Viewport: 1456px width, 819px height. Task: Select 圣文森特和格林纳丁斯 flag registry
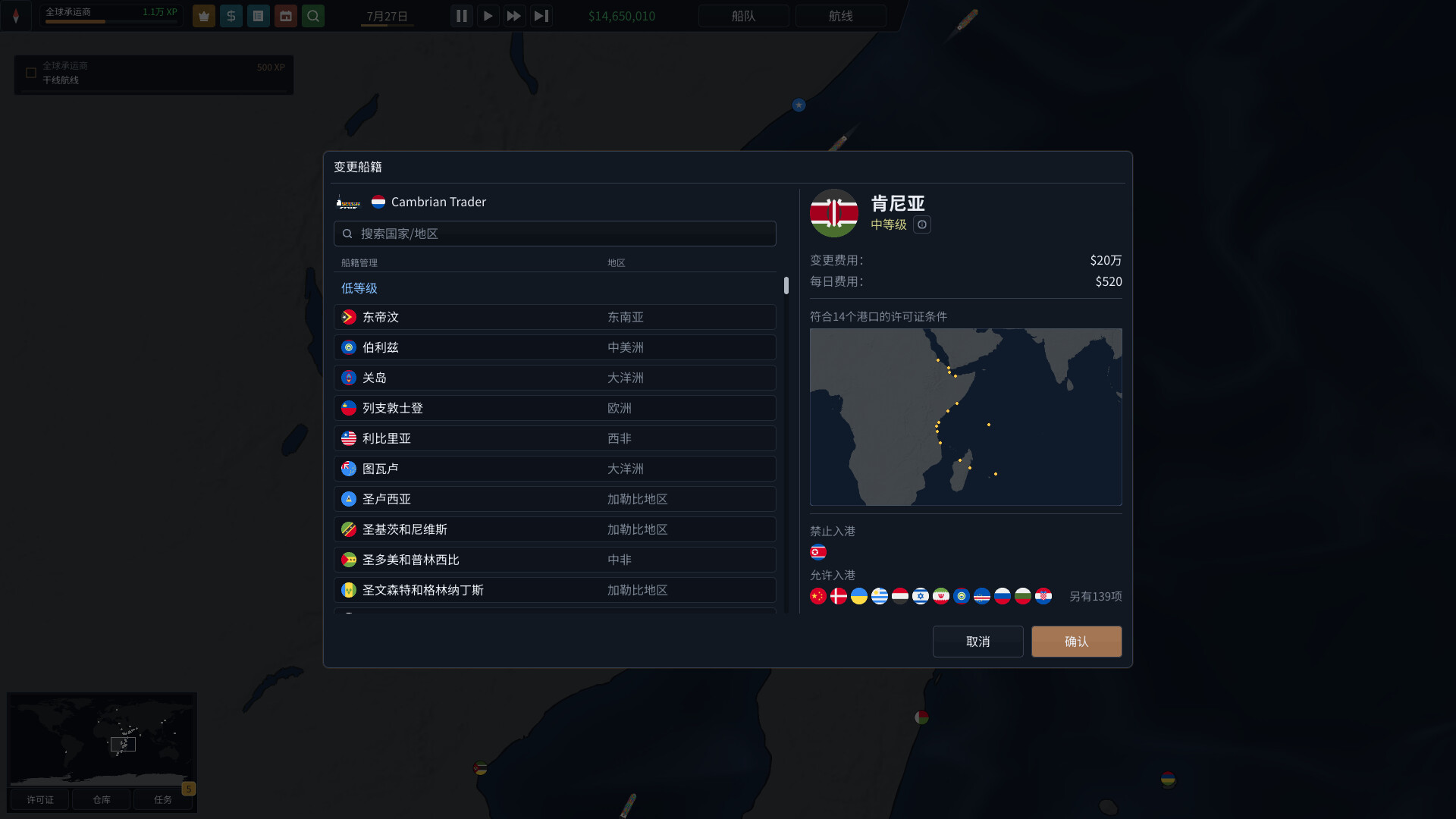[x=554, y=590]
